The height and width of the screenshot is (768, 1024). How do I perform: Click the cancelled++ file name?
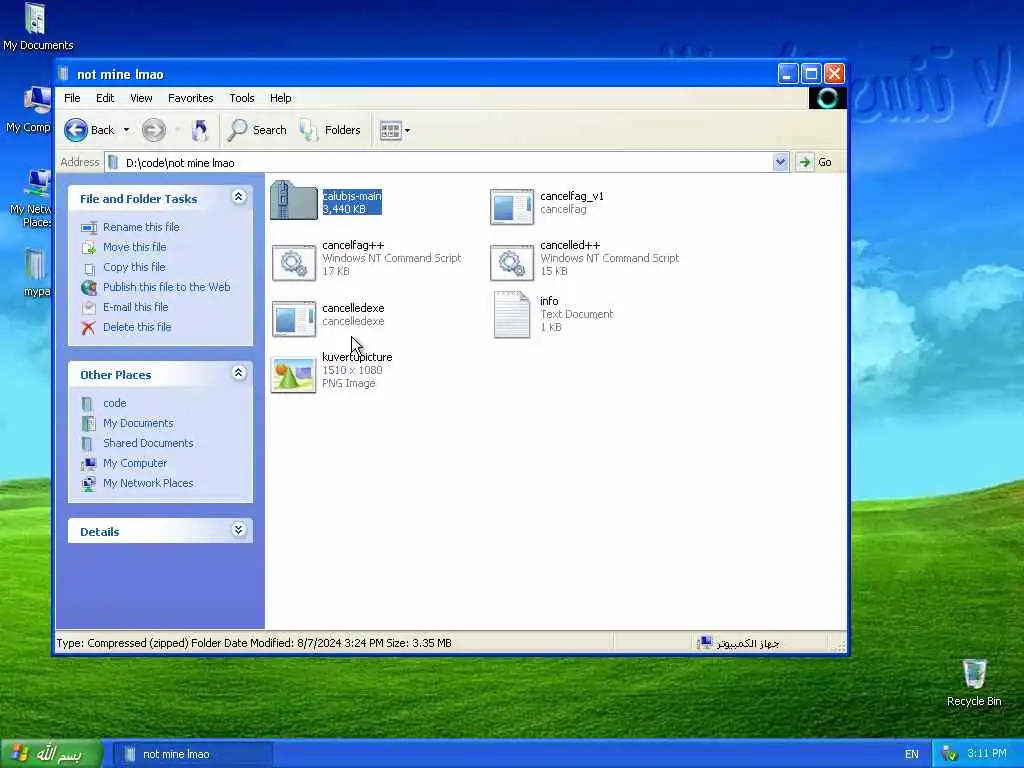(570, 245)
